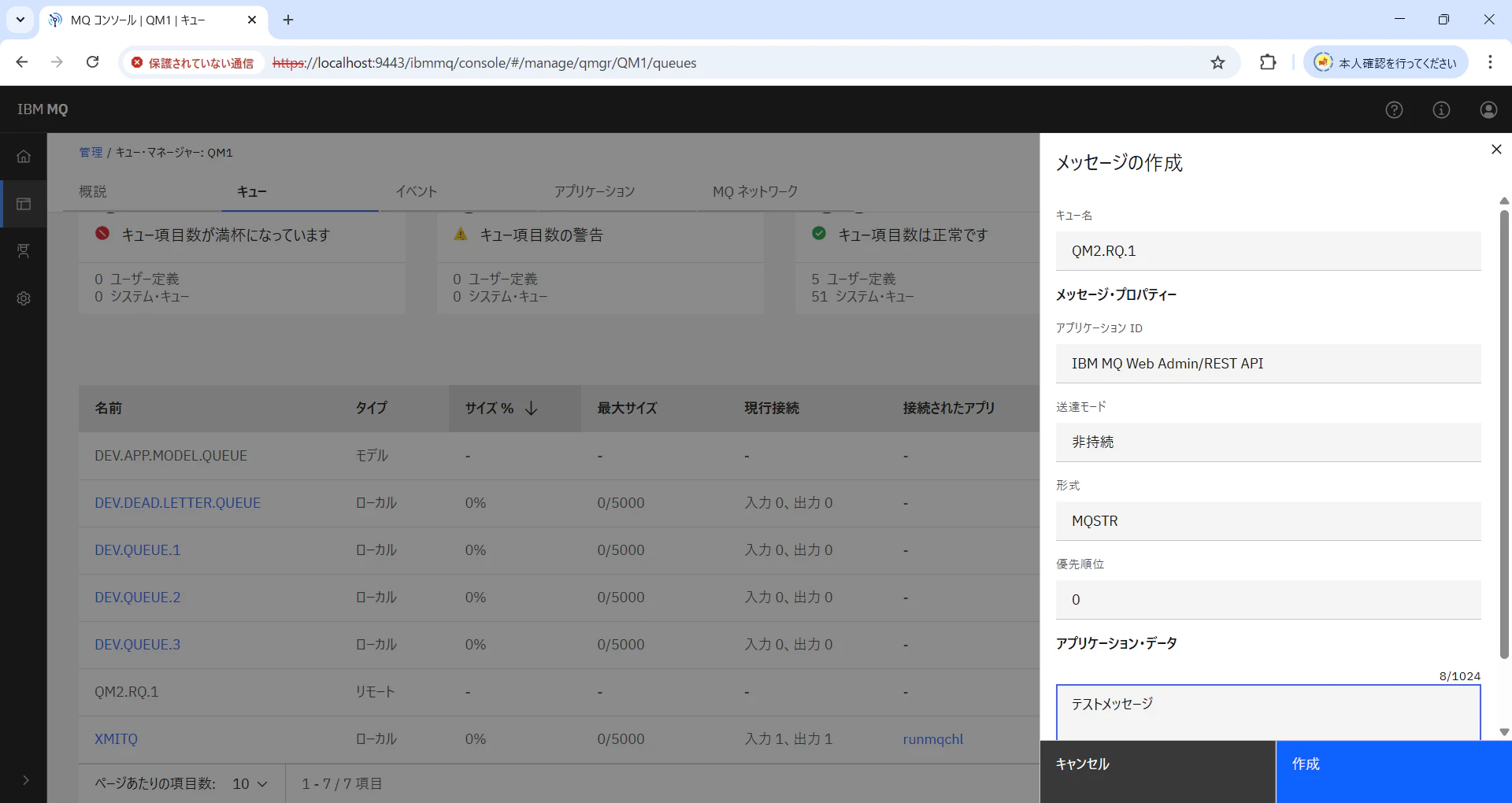Open the DEV.QUEUE.2 queue link
Screen dimensions: 1512x803
point(137,598)
